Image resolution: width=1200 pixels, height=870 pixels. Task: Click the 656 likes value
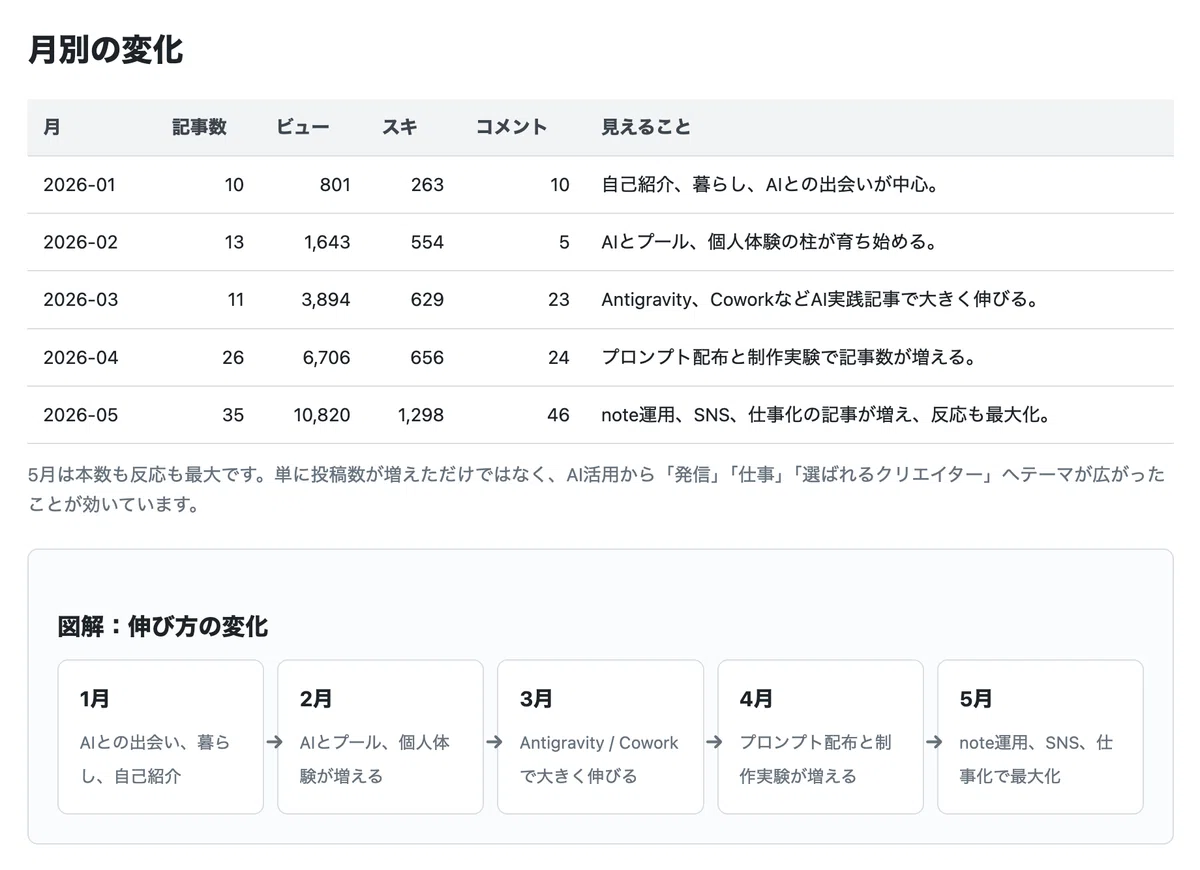click(427, 357)
